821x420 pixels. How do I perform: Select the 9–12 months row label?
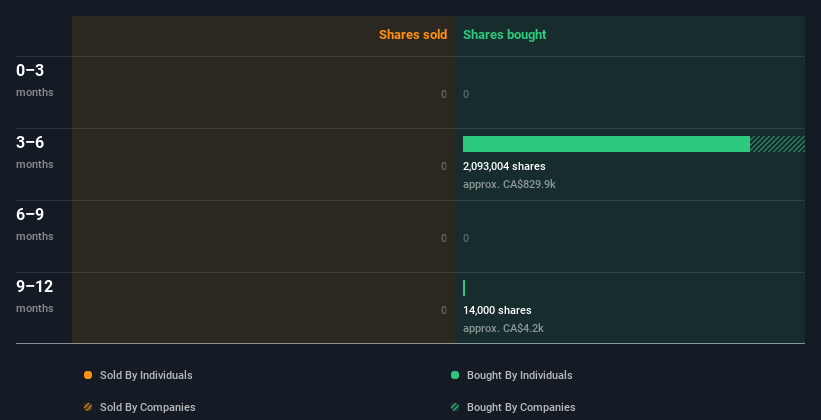35,296
